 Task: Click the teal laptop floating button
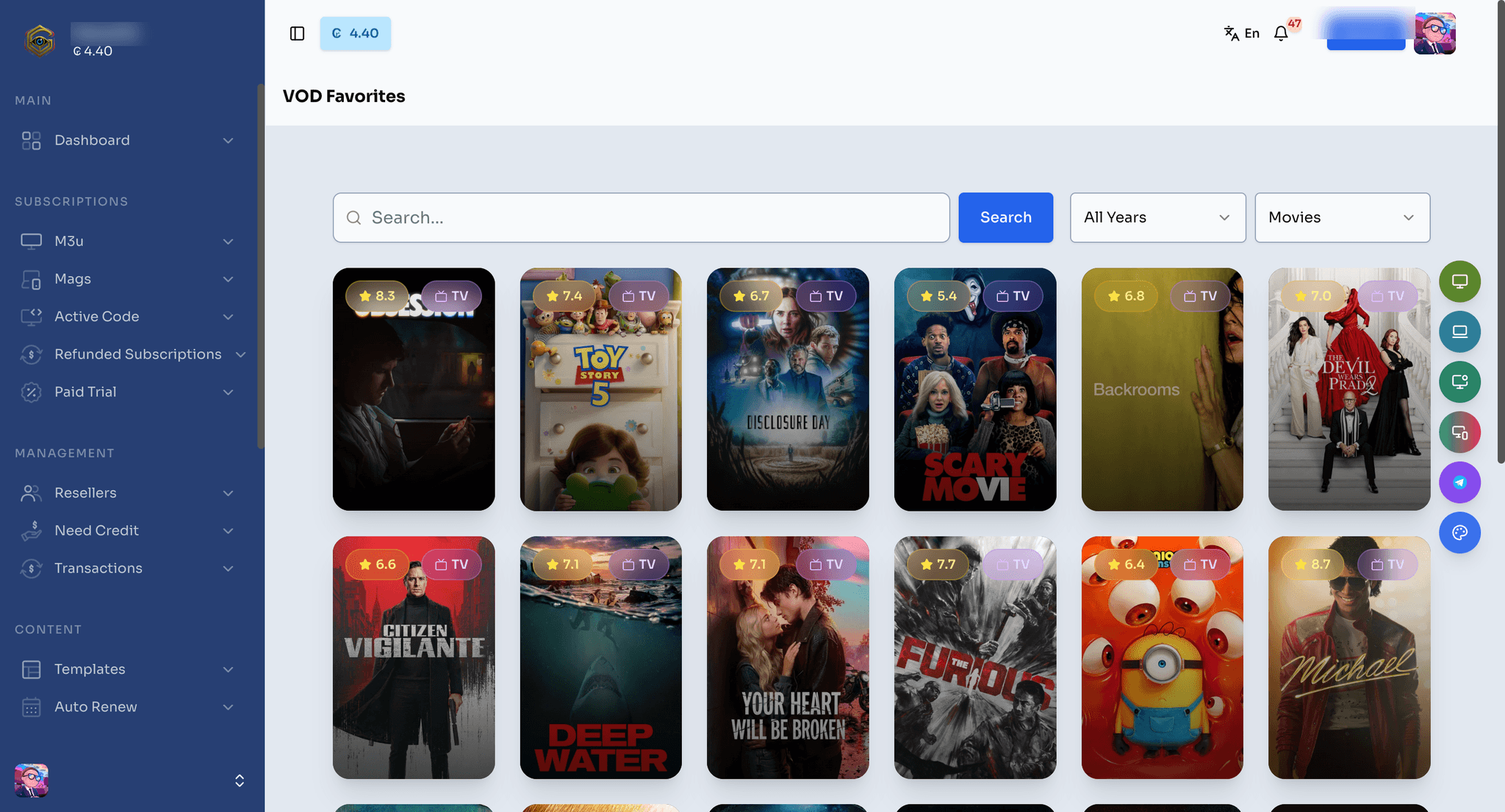1459,331
